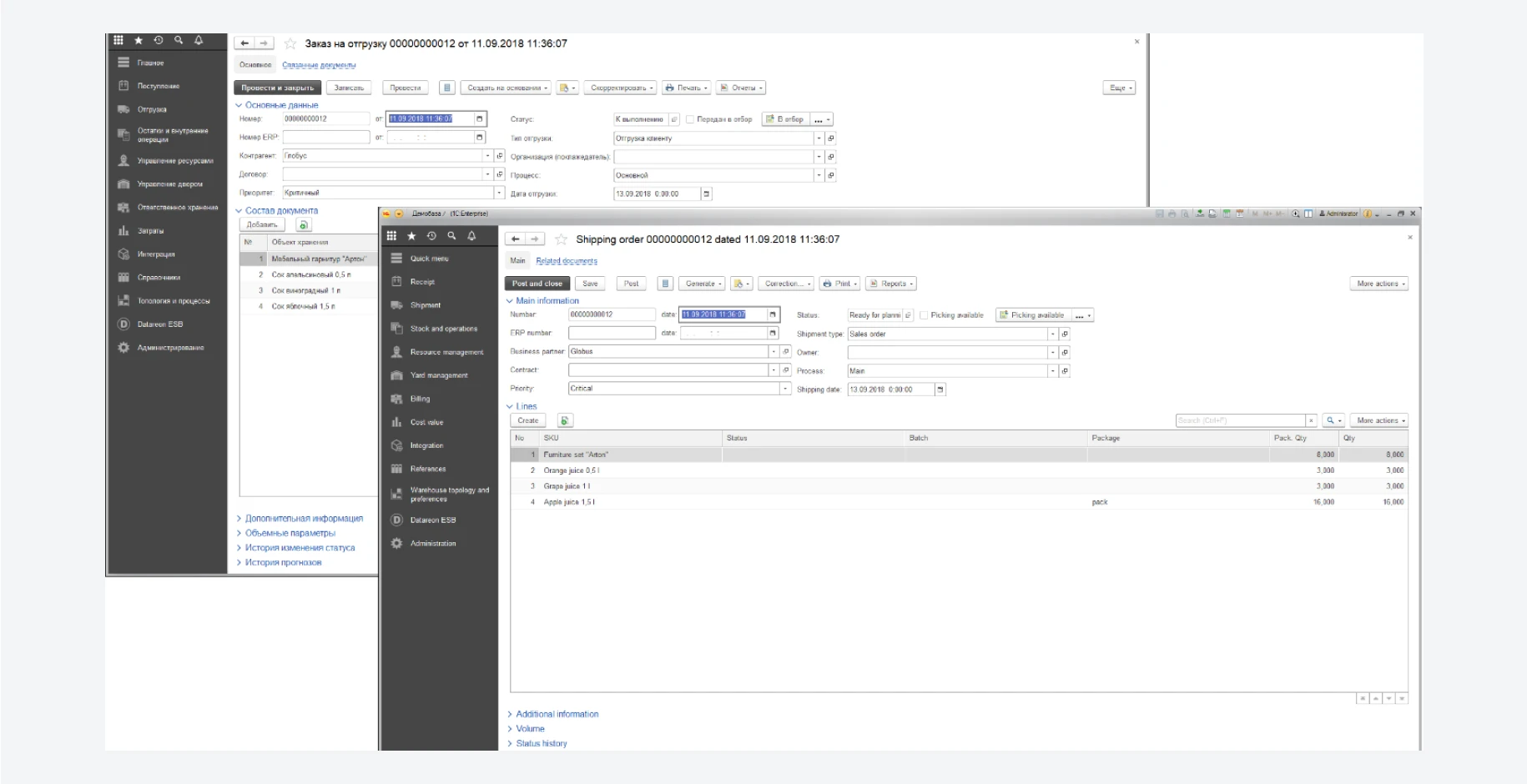This screenshot has width=1527, height=784.
Task: Open calendar for Shipping date field
Action: (x=940, y=389)
